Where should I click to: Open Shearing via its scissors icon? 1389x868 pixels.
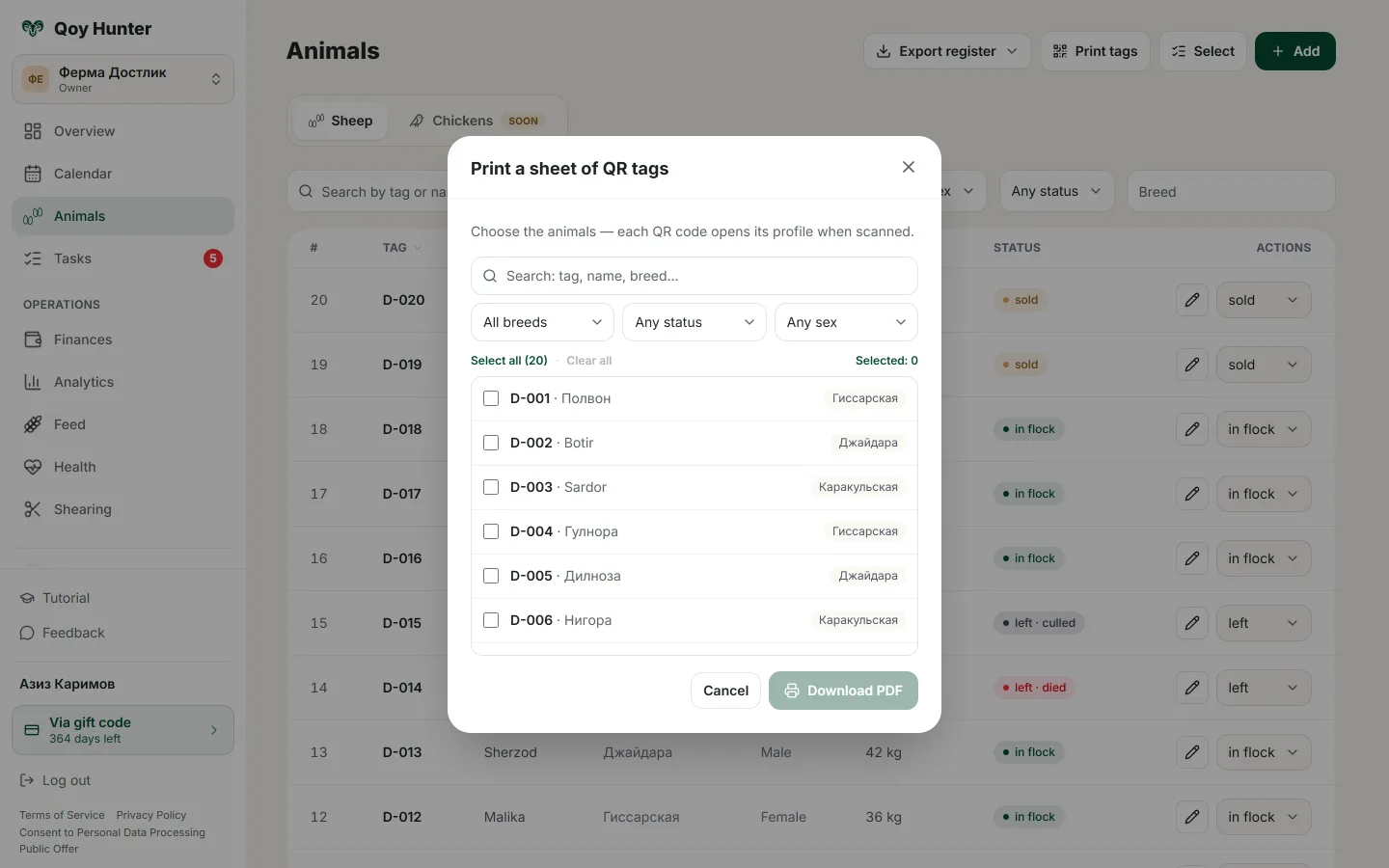33,509
